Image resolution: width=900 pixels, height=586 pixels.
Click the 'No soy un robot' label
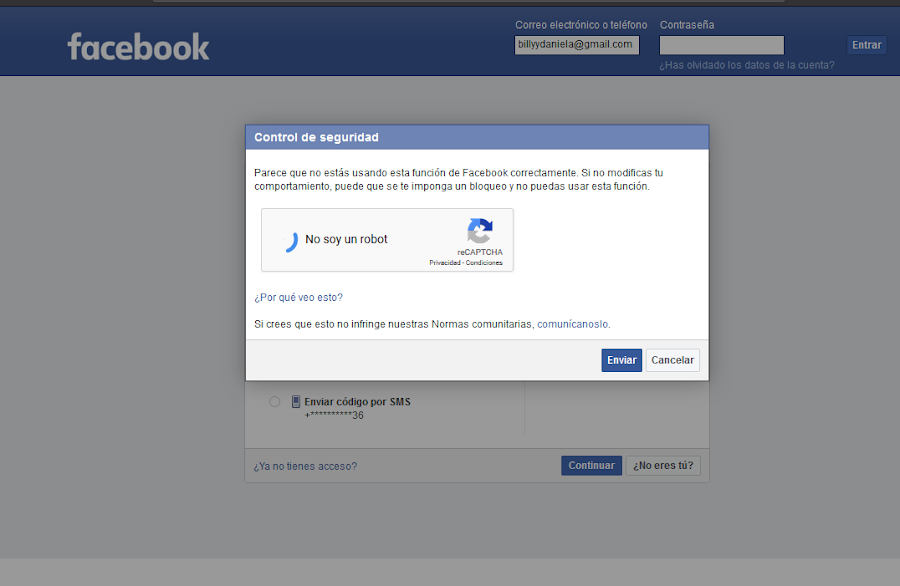tap(346, 239)
